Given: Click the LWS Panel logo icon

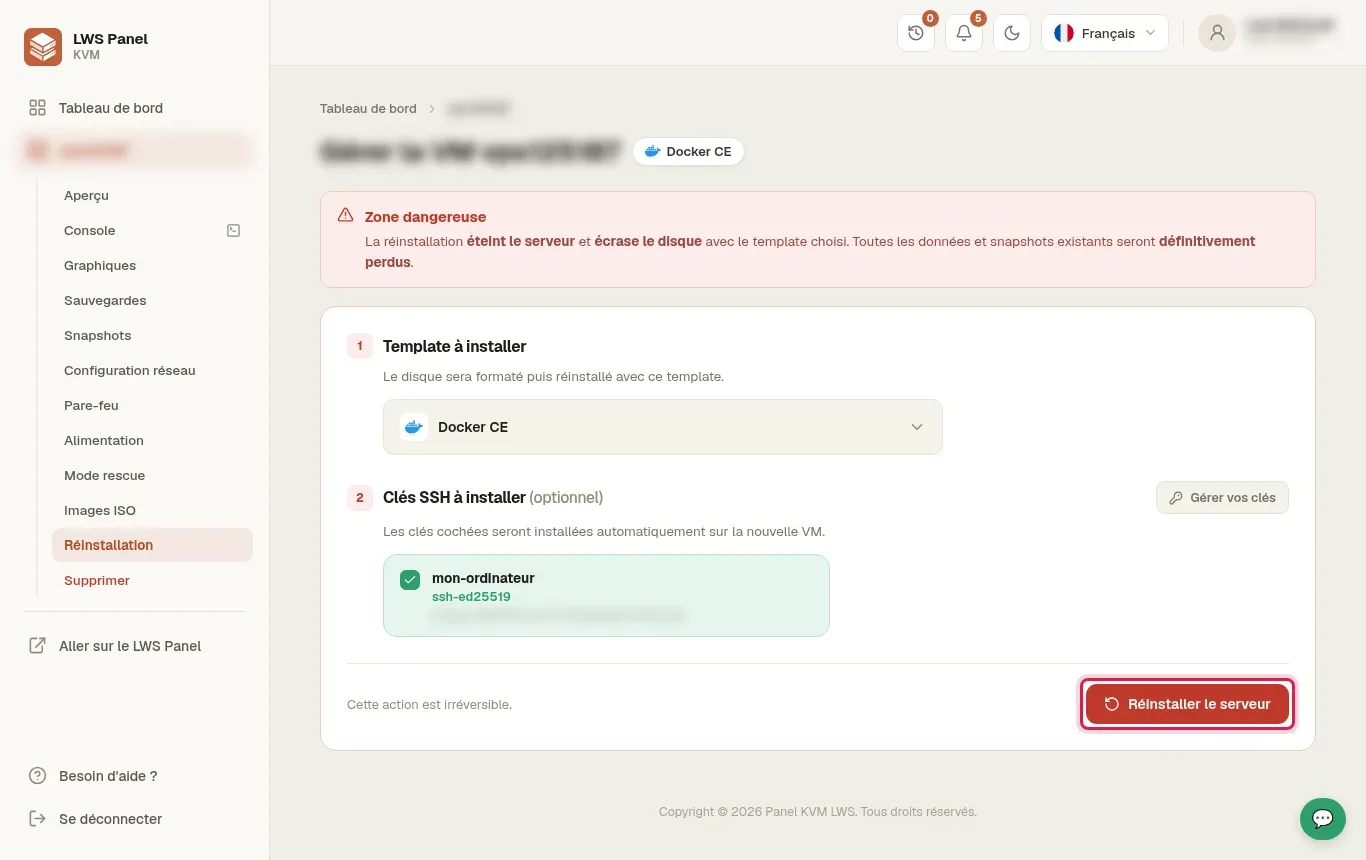Looking at the screenshot, I should point(43,47).
